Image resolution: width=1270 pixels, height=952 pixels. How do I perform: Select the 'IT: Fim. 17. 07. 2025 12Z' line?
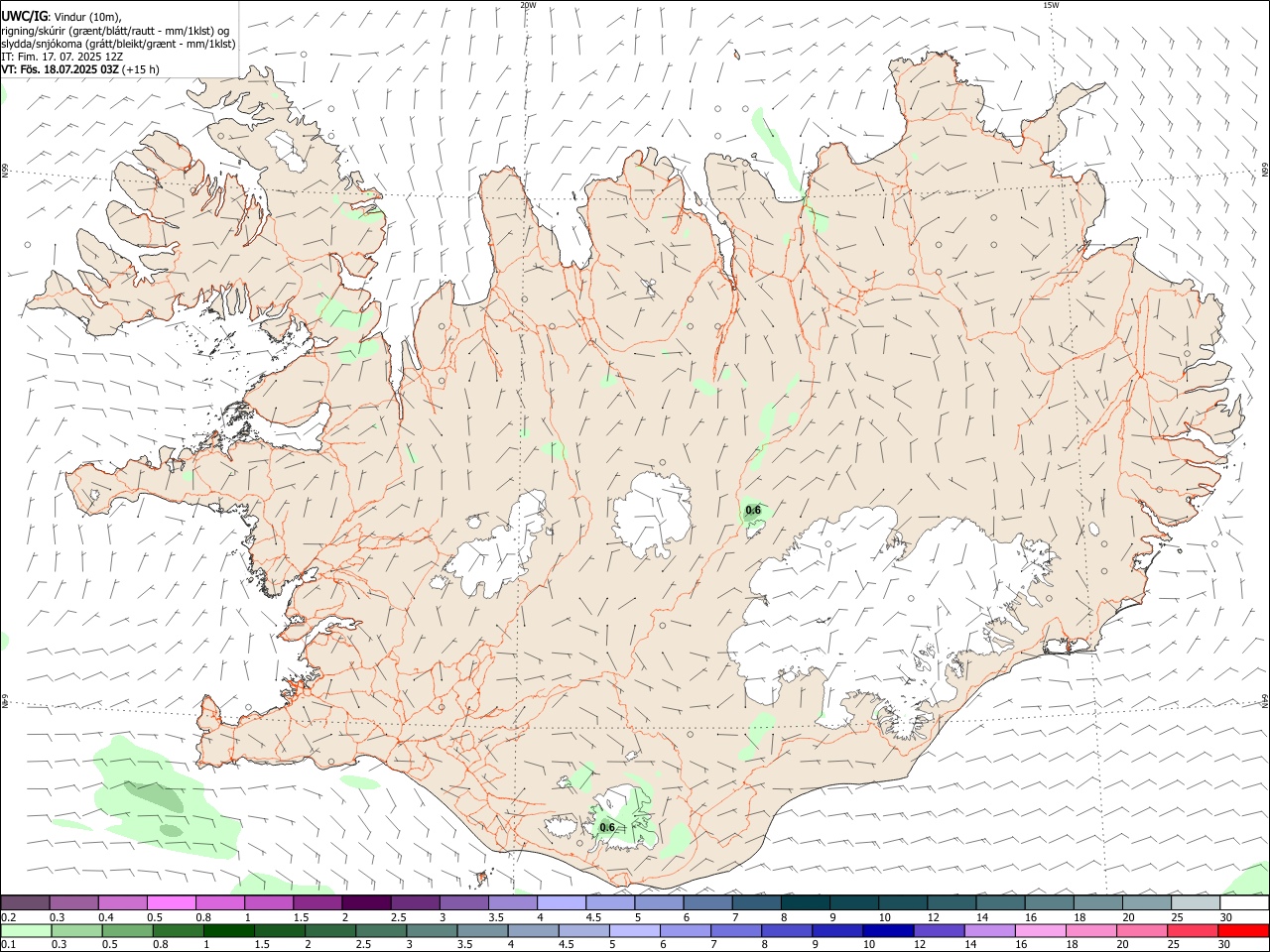(x=63, y=57)
